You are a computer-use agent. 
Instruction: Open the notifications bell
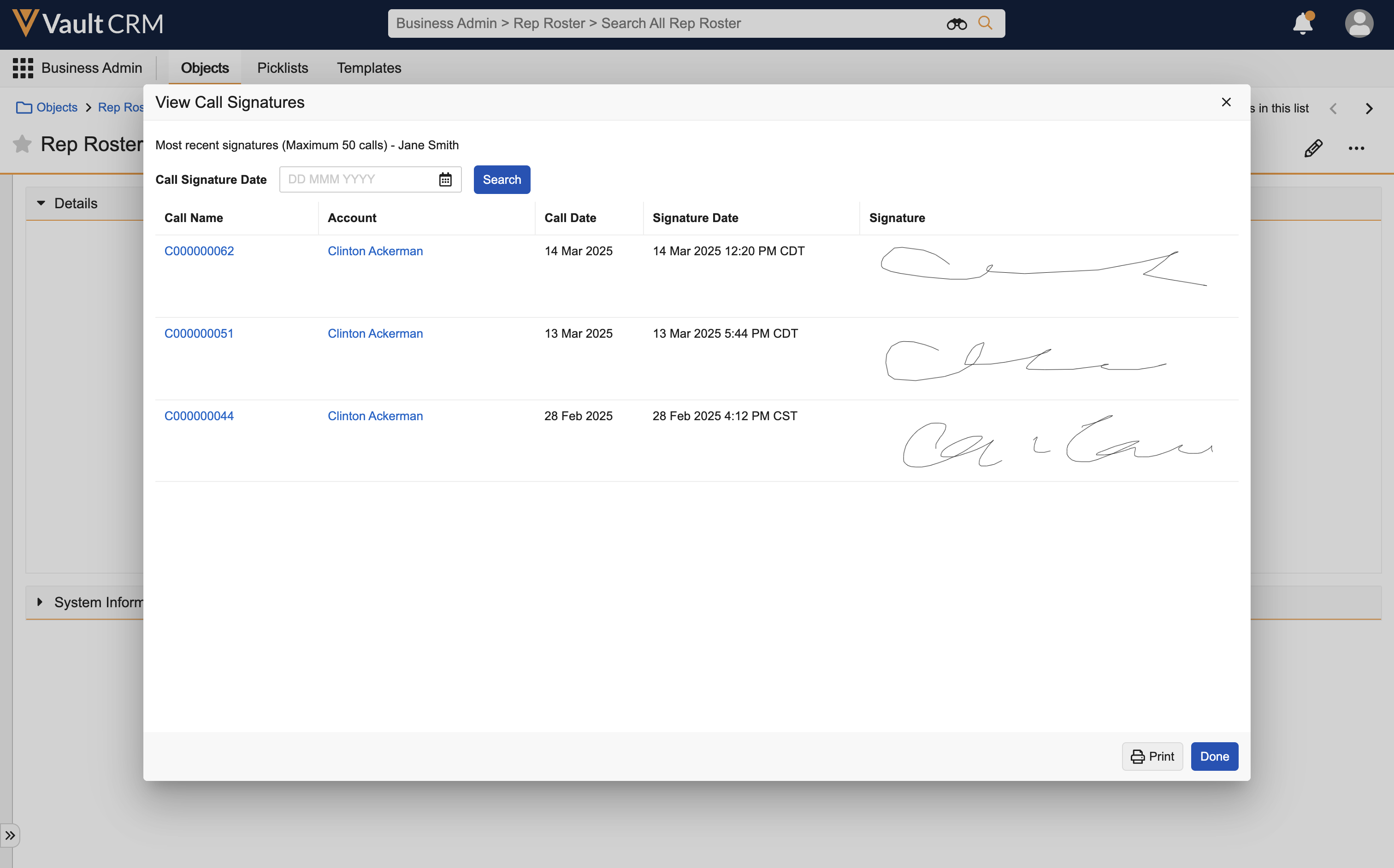pyautogui.click(x=1303, y=24)
